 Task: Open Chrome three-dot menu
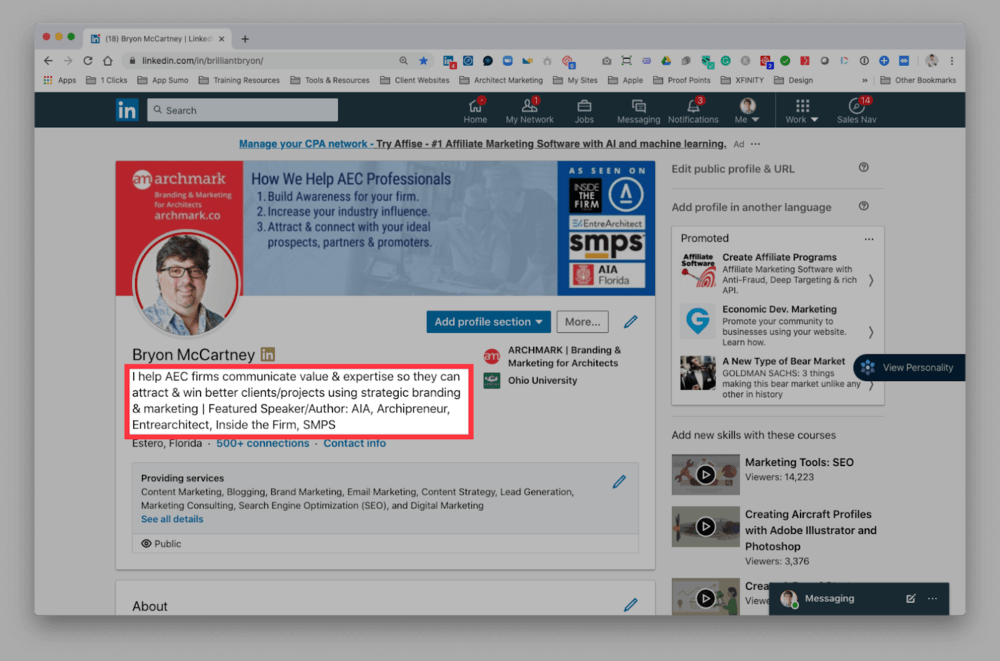click(952, 61)
